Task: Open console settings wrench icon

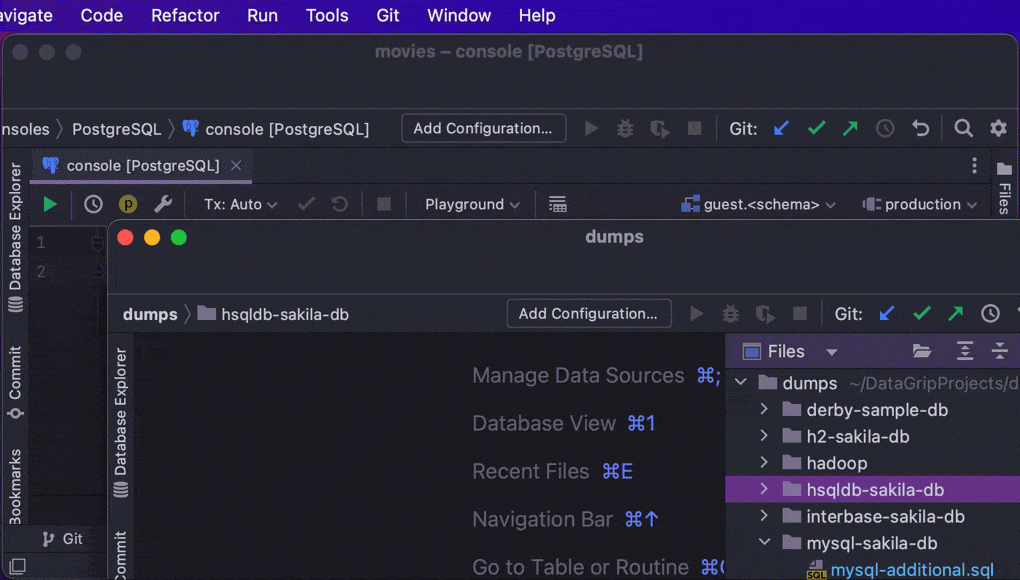Action: tap(163, 204)
